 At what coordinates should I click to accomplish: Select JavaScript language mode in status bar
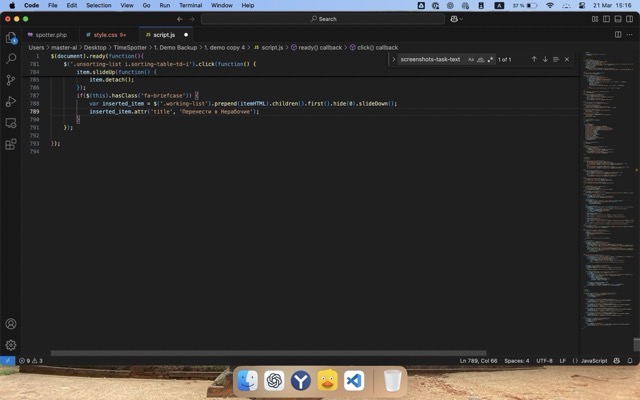pos(594,360)
